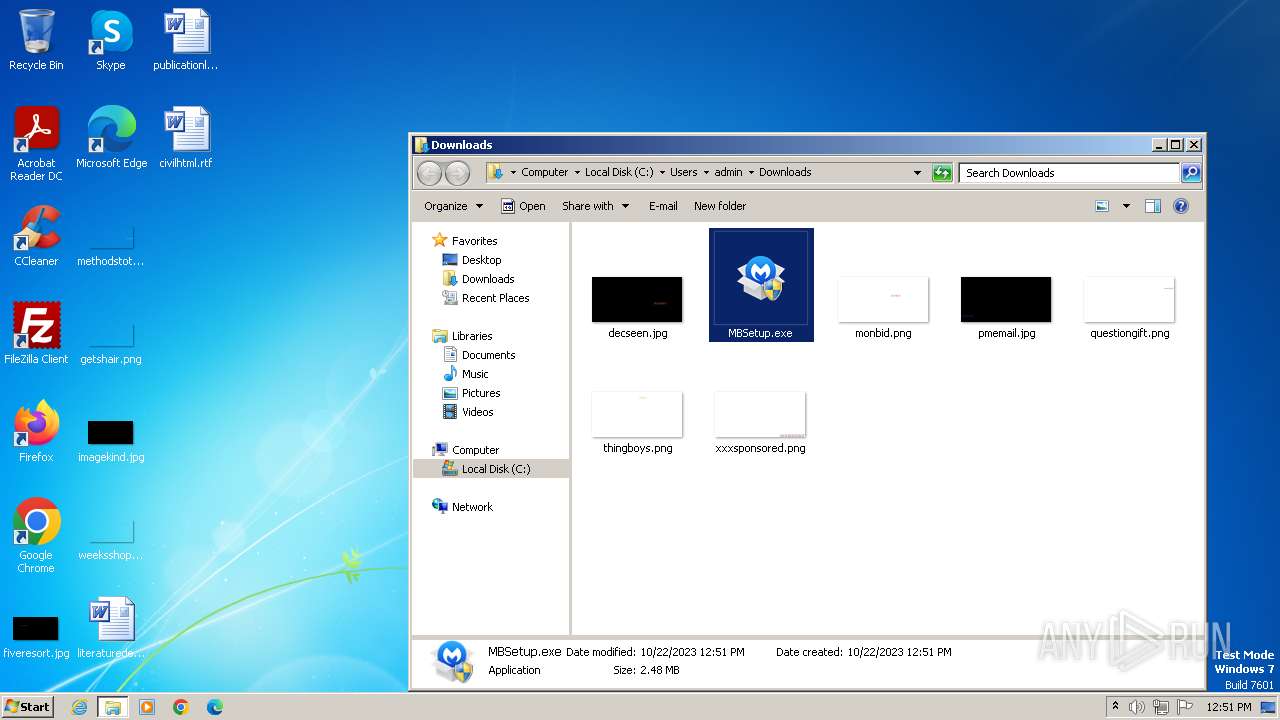Select methodstot desktop file
Viewport: 1280px width, 720px height.
tap(110, 246)
